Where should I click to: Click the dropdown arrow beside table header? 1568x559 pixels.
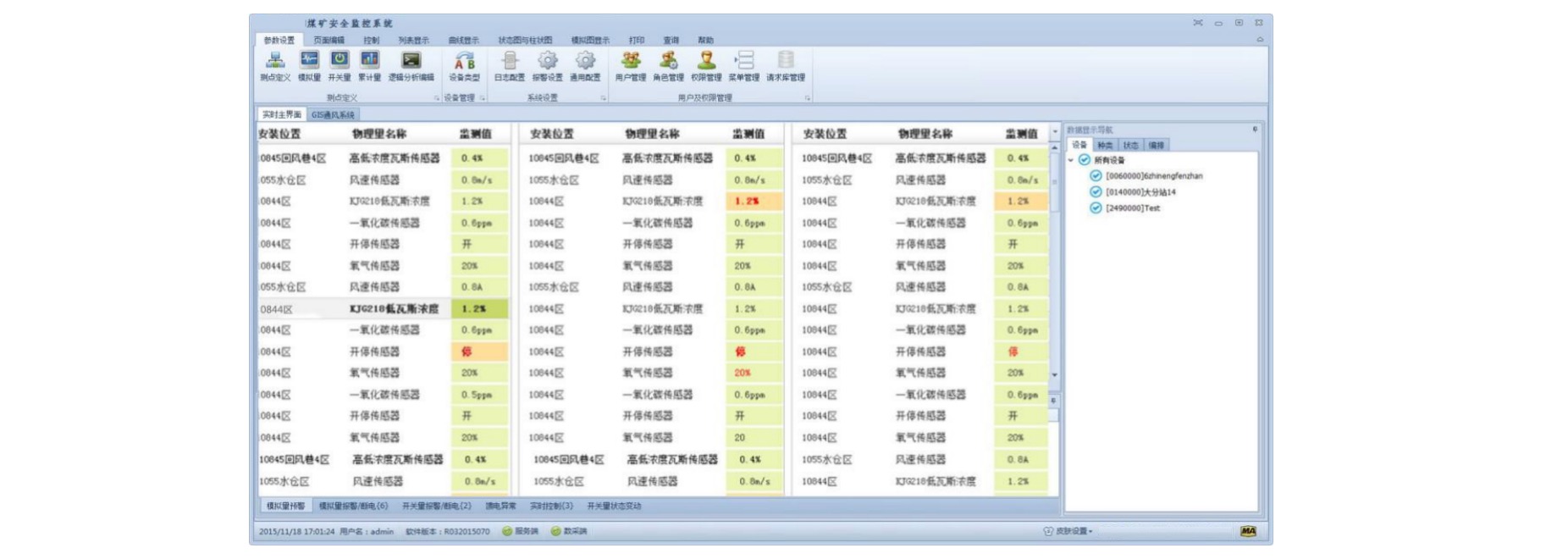pyautogui.click(x=1055, y=132)
